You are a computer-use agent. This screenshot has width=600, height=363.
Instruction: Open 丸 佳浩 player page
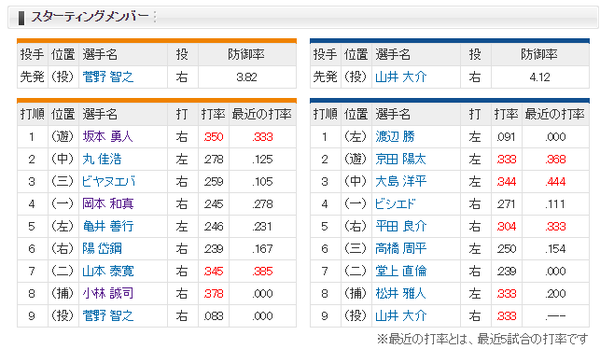click(102, 159)
